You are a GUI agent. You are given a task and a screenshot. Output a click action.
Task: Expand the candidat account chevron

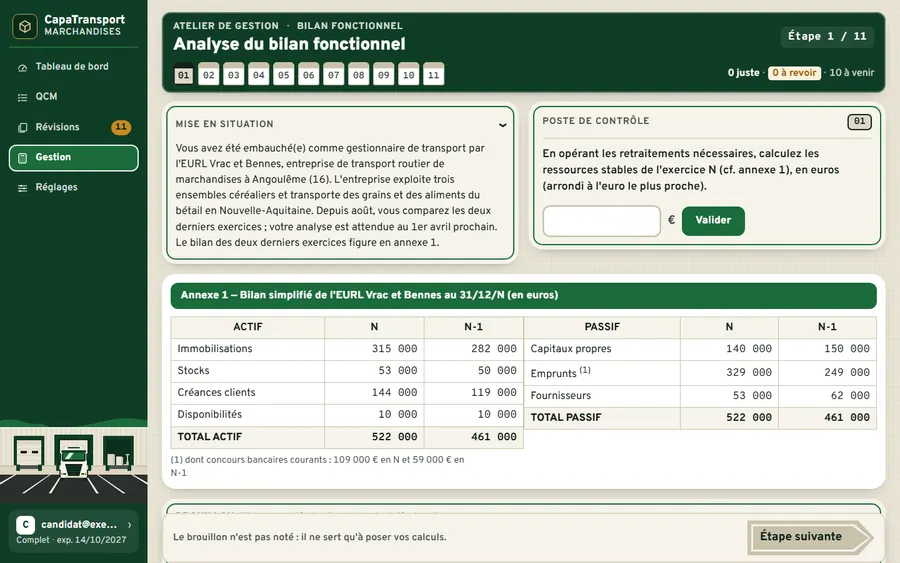[x=130, y=525]
